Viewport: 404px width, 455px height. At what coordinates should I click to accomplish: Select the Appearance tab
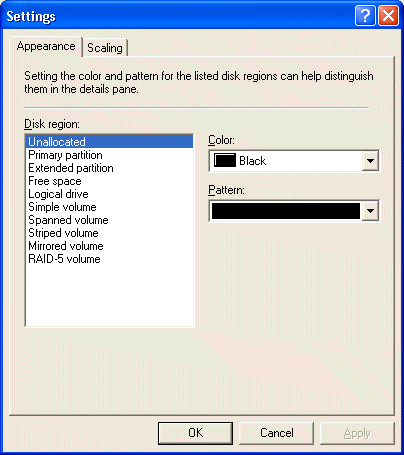pyautogui.click(x=46, y=46)
